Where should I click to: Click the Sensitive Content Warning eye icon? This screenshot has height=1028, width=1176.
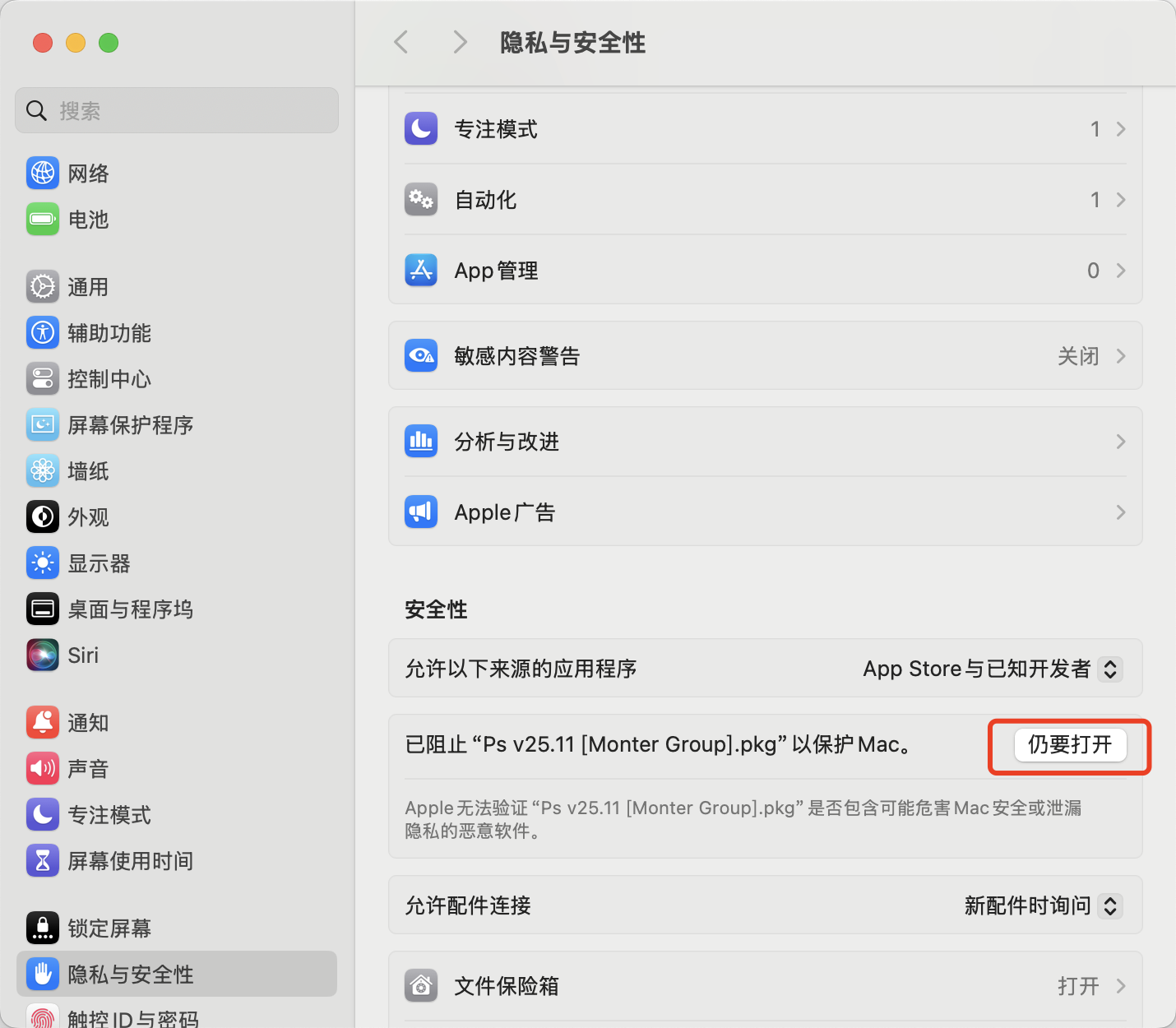click(421, 356)
